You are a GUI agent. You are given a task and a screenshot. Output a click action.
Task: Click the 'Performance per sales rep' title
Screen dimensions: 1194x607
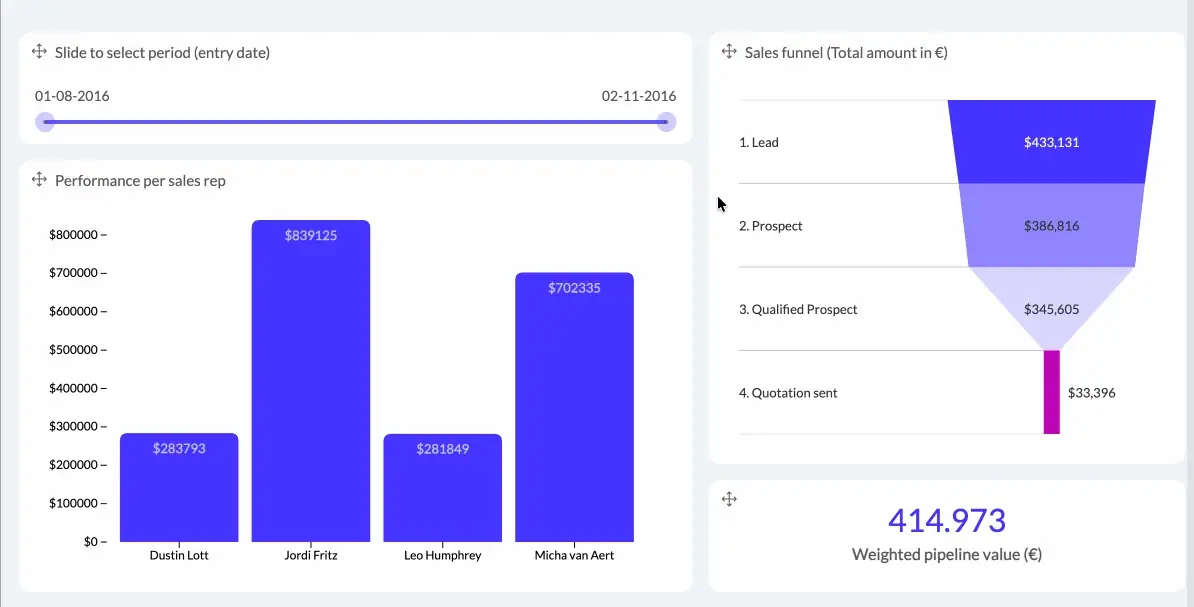click(140, 181)
